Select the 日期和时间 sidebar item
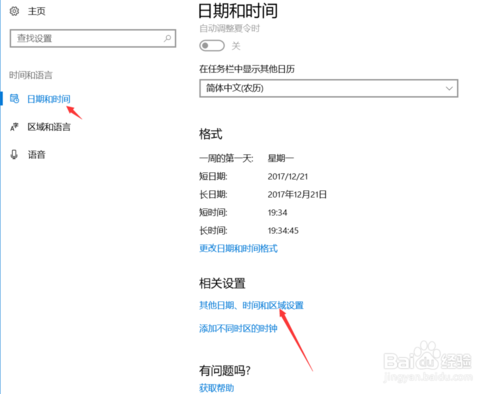Image resolution: width=500 pixels, height=394 pixels. coord(49,99)
